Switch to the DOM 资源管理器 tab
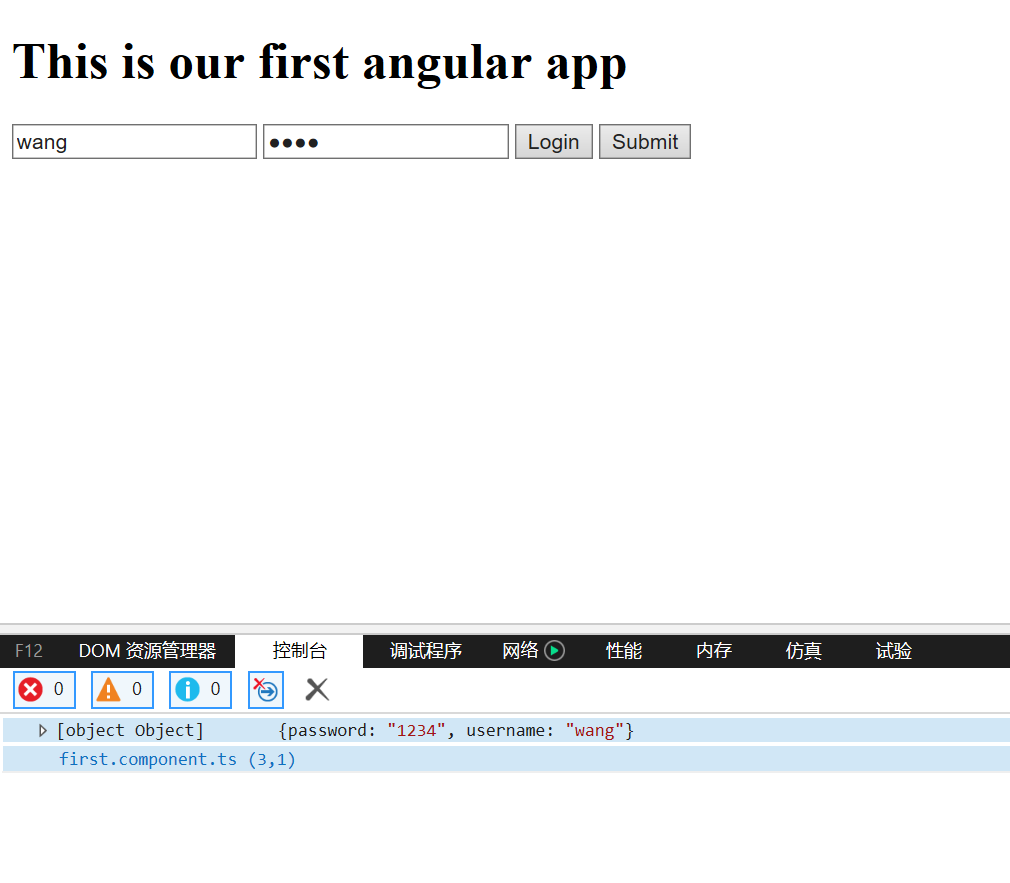 [148, 650]
